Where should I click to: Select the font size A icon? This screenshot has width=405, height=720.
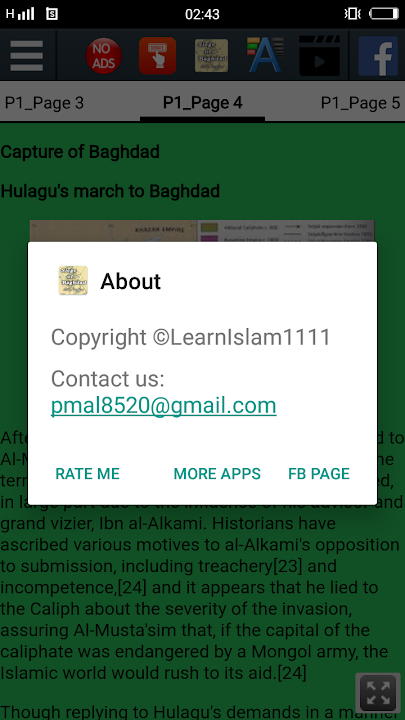pyautogui.click(x=265, y=56)
